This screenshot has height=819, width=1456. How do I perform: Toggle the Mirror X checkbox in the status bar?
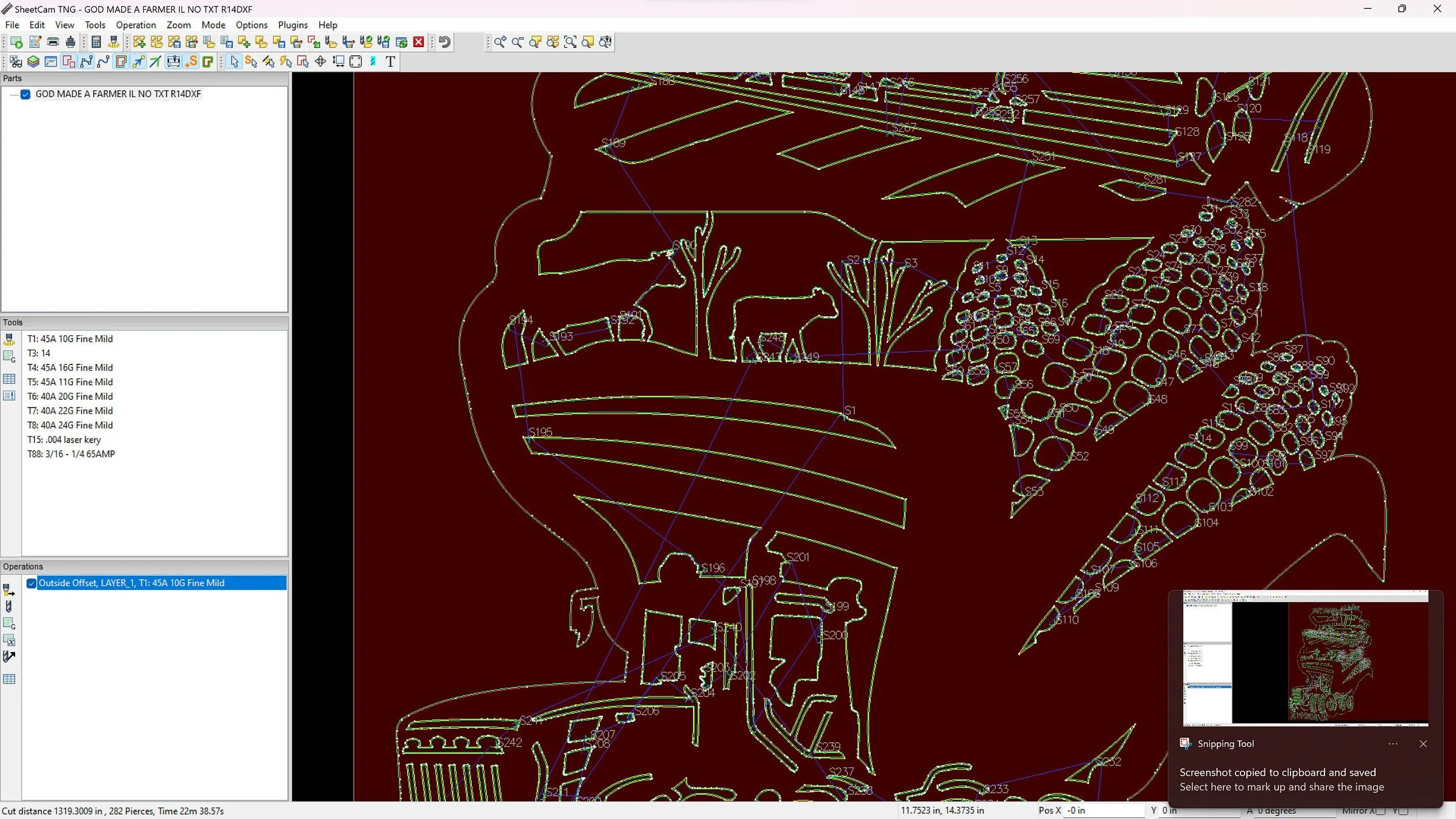coord(1381,811)
